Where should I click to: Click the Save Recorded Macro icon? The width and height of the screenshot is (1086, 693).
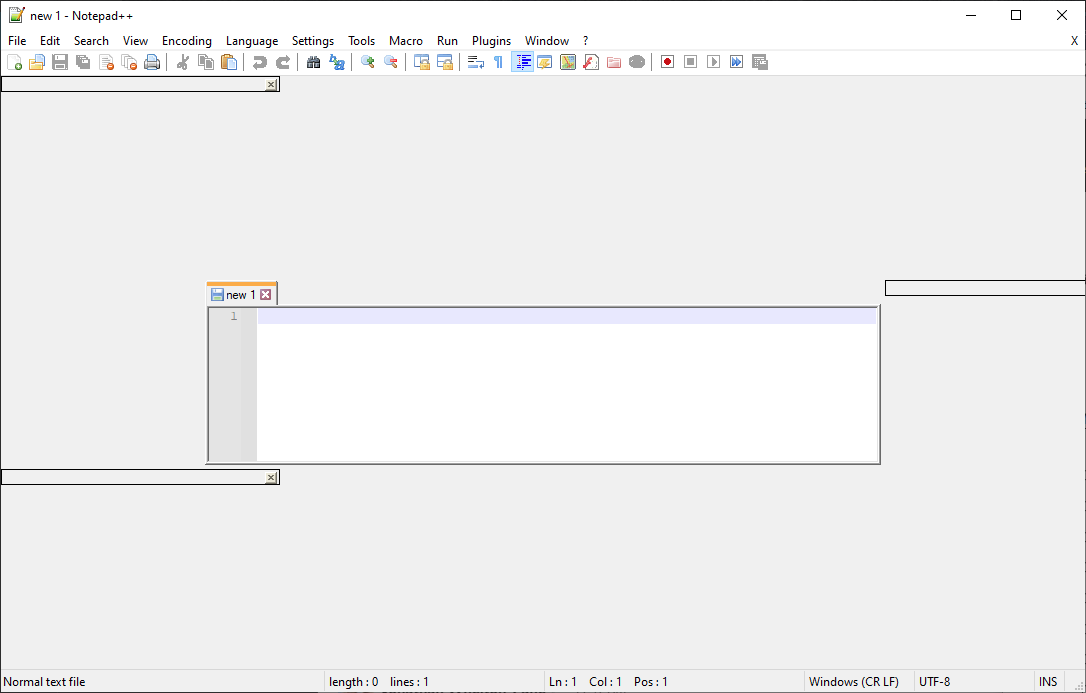pos(760,62)
